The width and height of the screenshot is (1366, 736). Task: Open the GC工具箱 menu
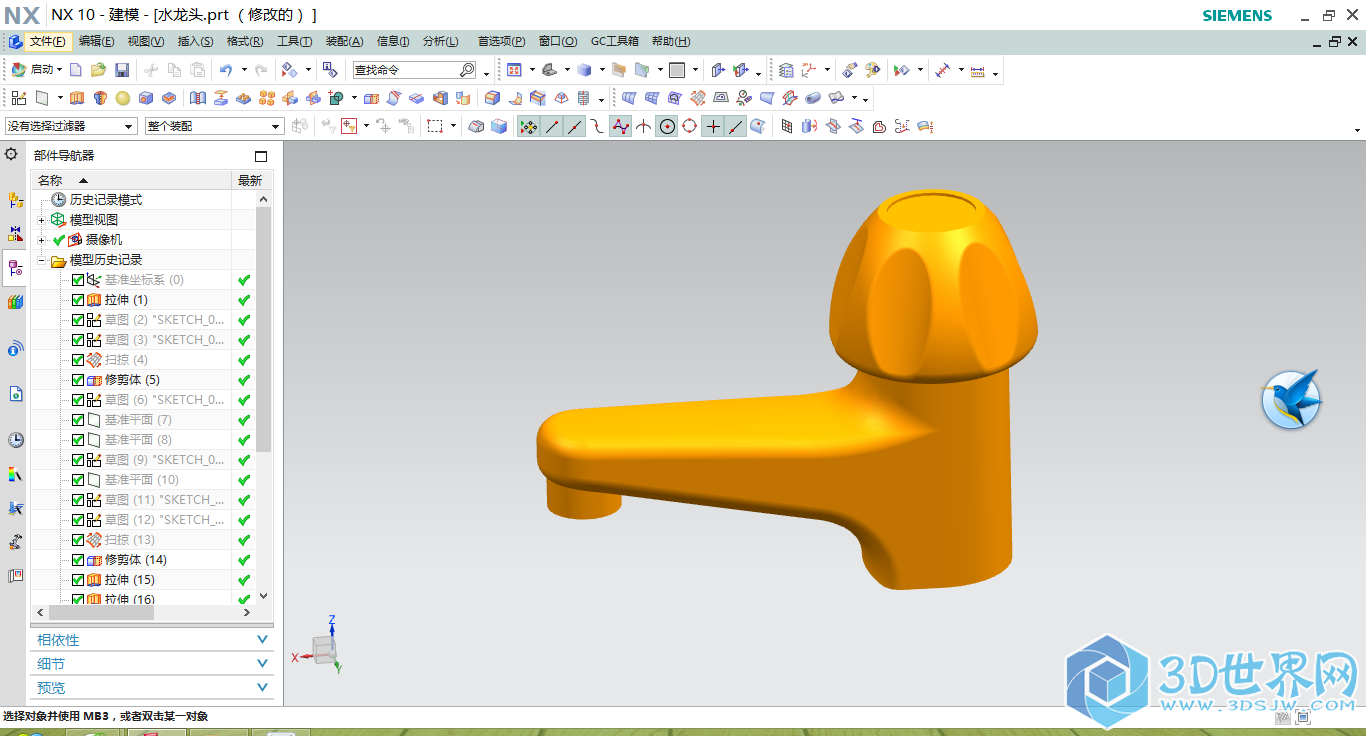click(x=615, y=41)
